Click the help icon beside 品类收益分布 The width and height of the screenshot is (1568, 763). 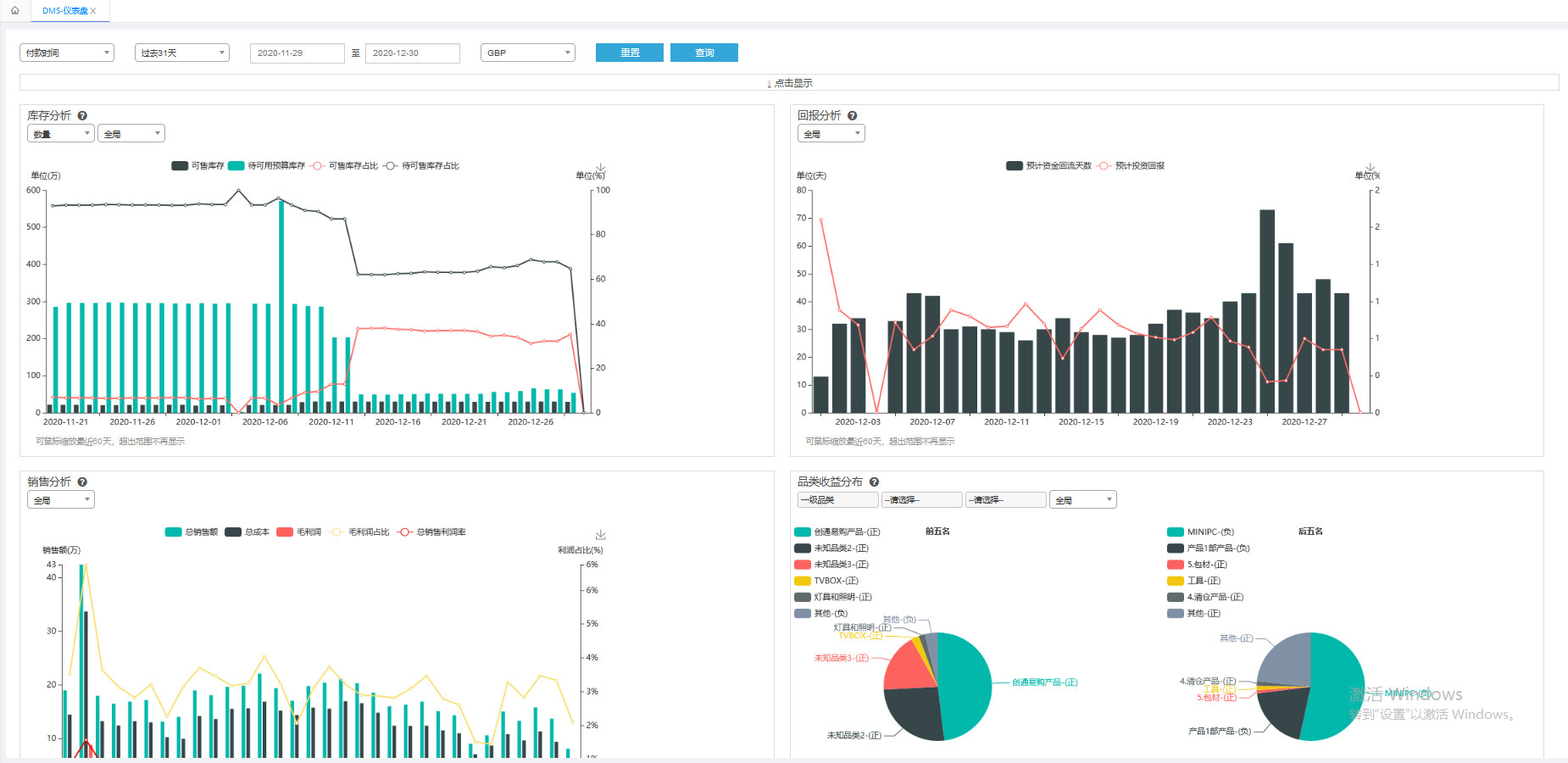click(874, 482)
